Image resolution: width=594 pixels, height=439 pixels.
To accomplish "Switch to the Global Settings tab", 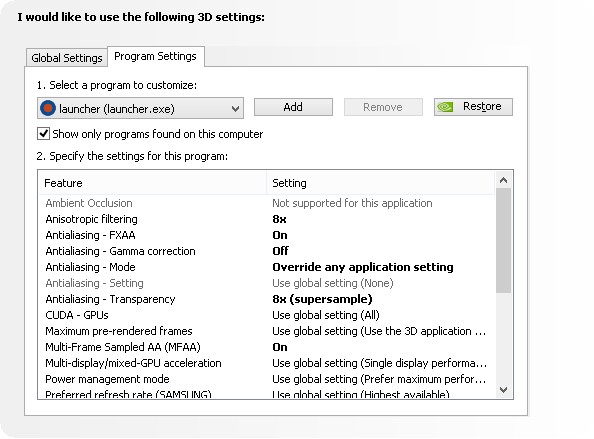I will pyautogui.click(x=67, y=58).
